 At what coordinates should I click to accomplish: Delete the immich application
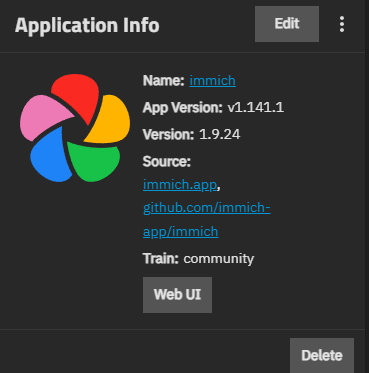pyautogui.click(x=322, y=355)
